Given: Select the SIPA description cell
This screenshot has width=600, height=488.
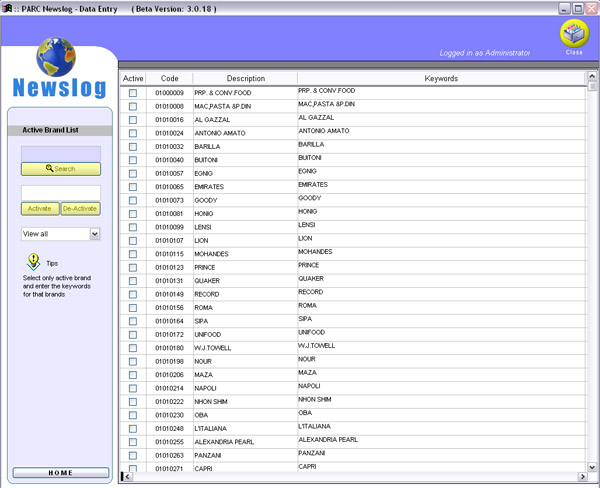Looking at the screenshot, I should 245,321.
